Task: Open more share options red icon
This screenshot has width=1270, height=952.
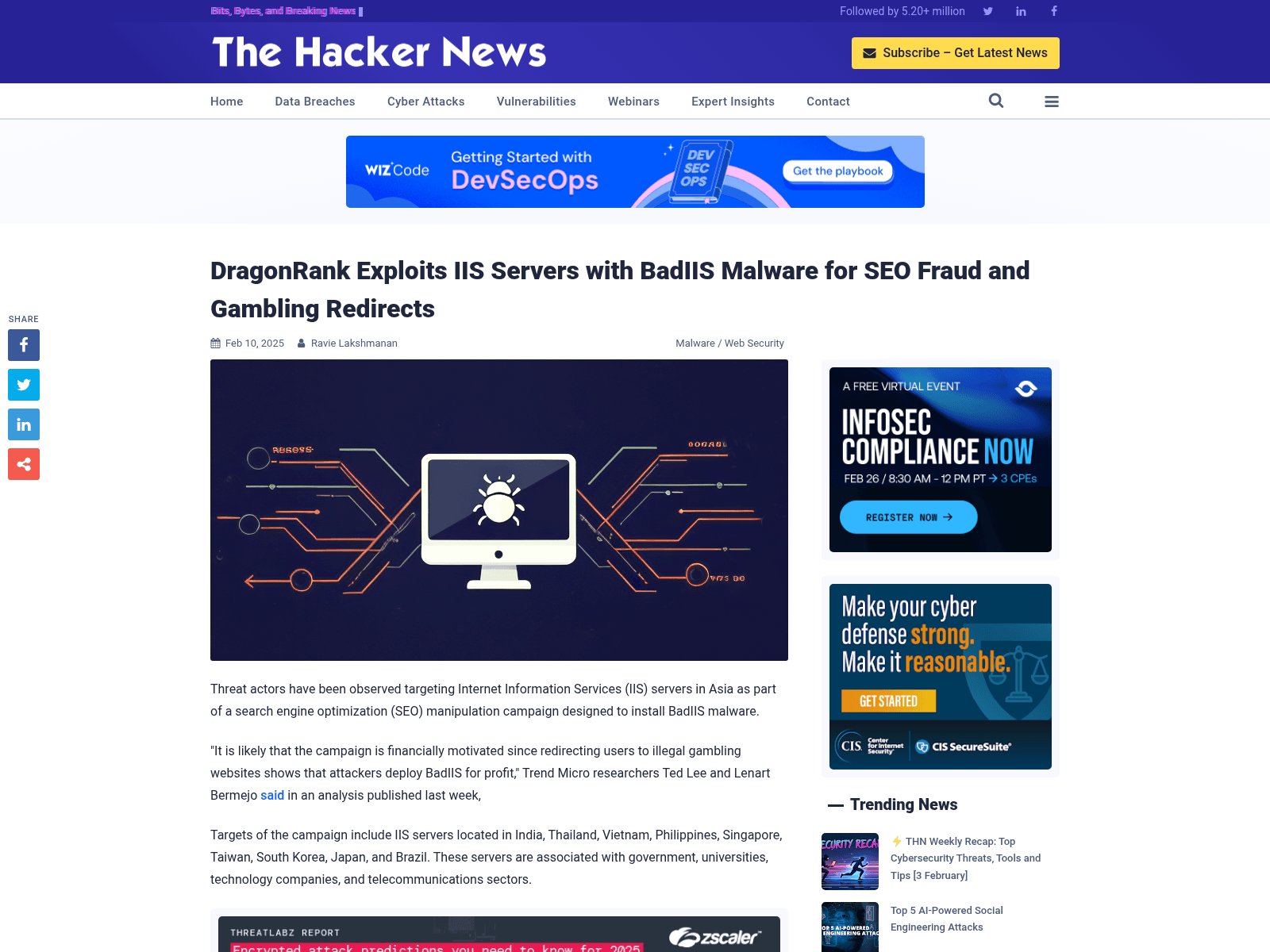Action: (24, 464)
